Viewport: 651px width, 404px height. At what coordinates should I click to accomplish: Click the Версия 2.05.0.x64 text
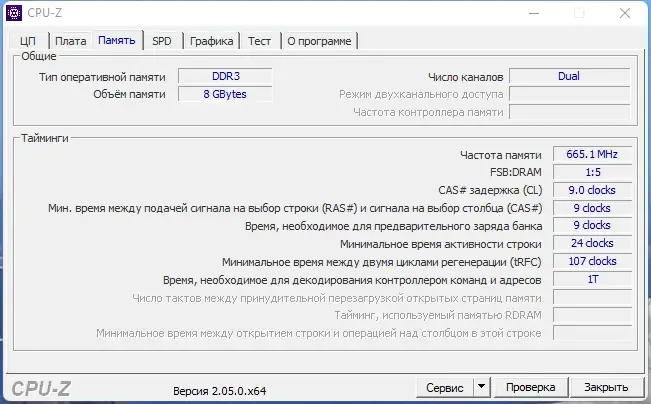[x=220, y=391]
